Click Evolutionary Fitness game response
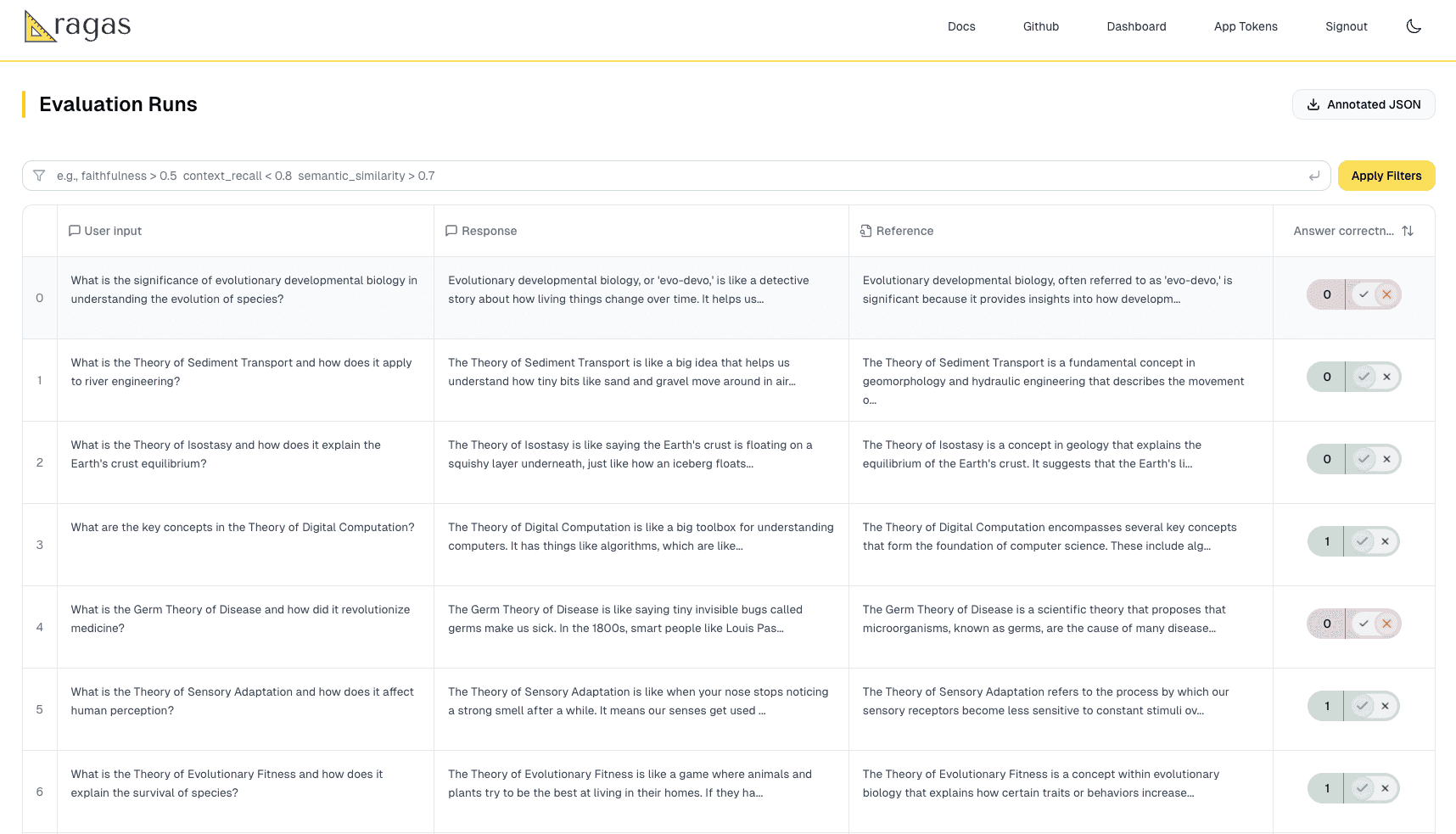Viewport: 1456px width, 834px height. click(630, 783)
